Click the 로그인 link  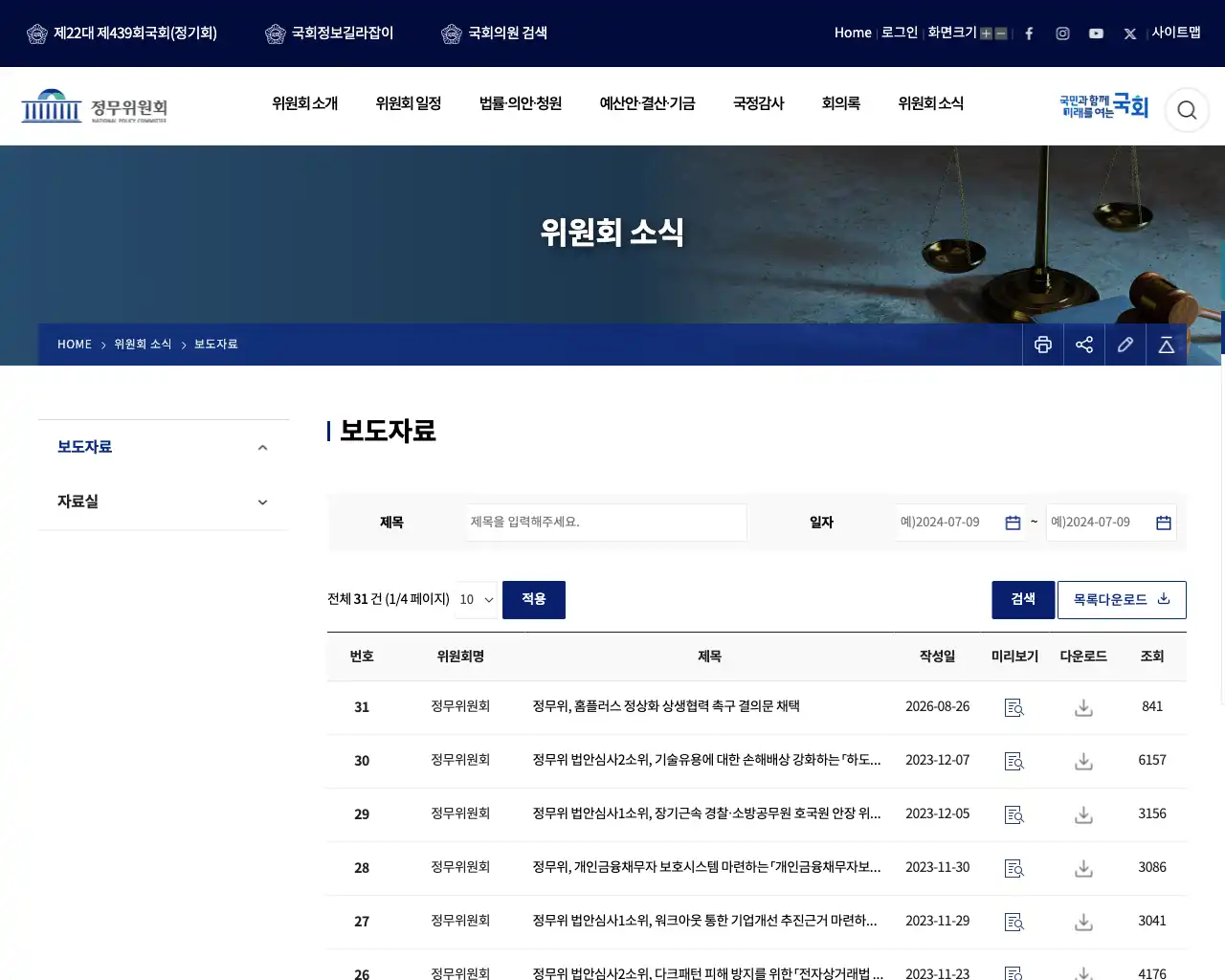(899, 33)
